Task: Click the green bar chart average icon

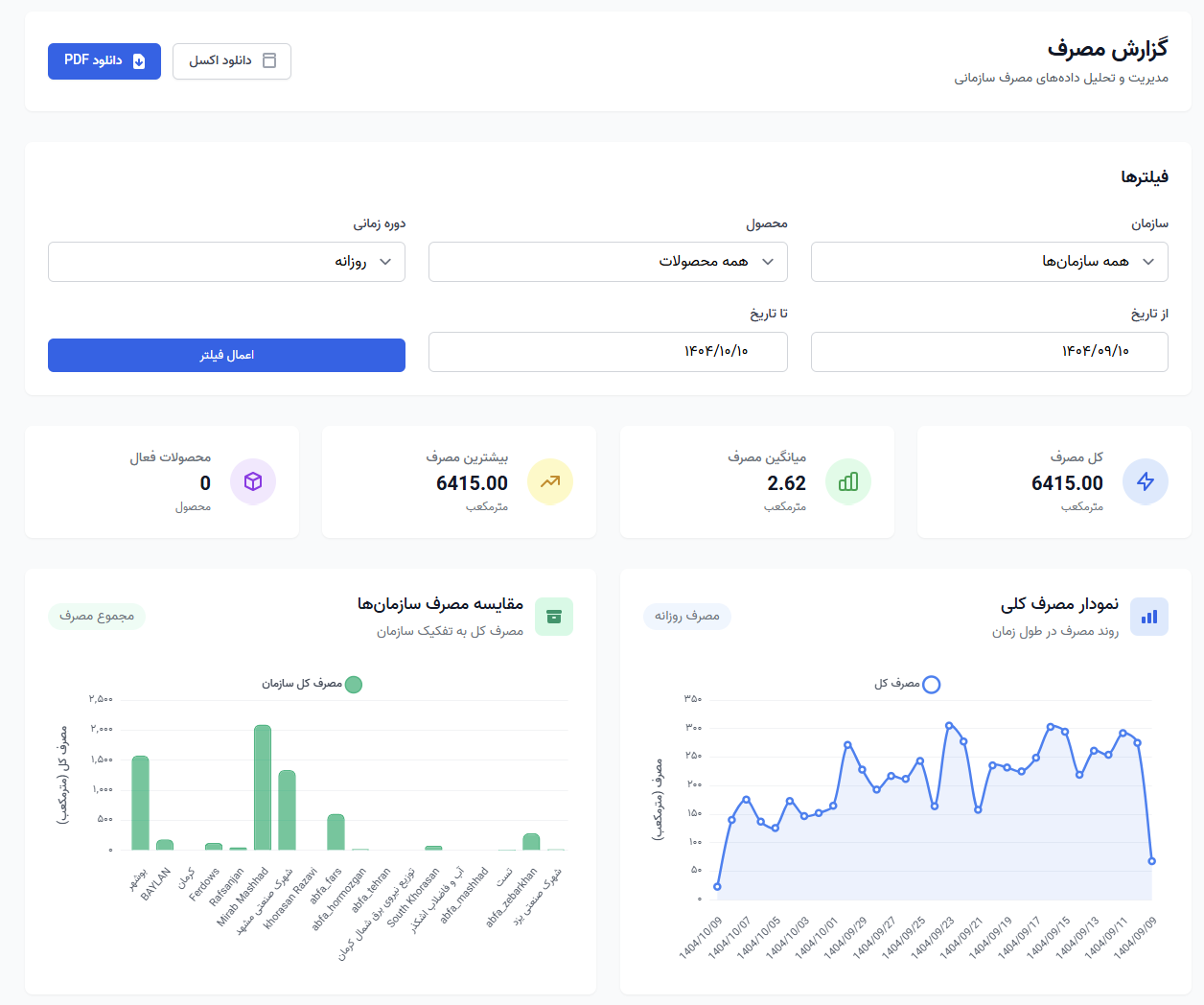Action: pos(847,481)
